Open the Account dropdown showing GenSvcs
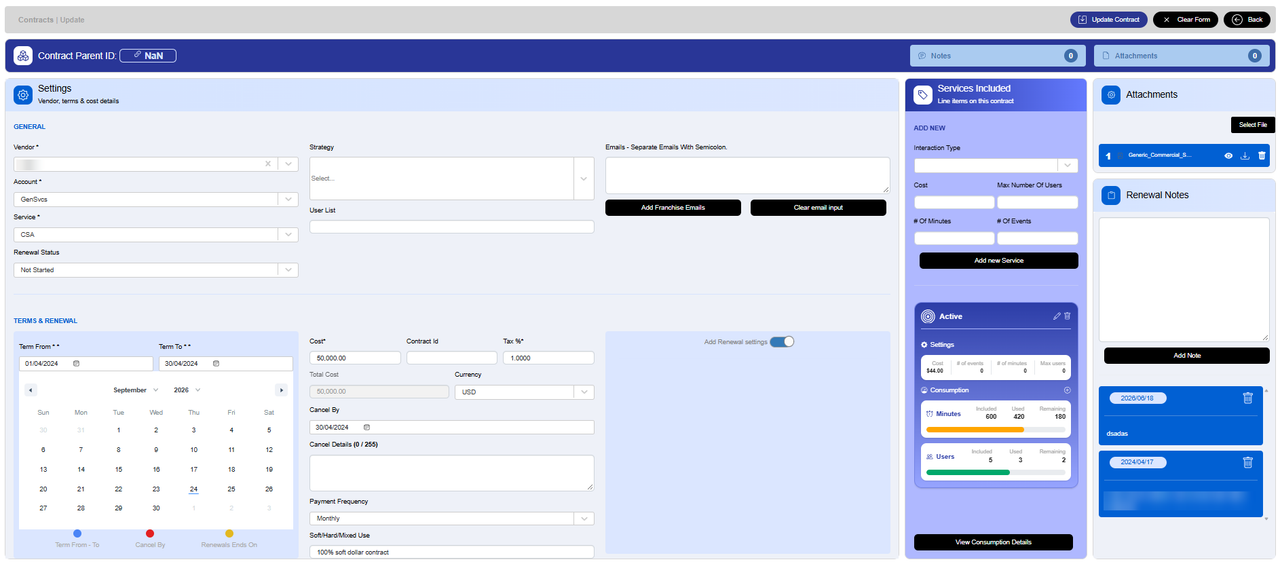 pos(156,199)
